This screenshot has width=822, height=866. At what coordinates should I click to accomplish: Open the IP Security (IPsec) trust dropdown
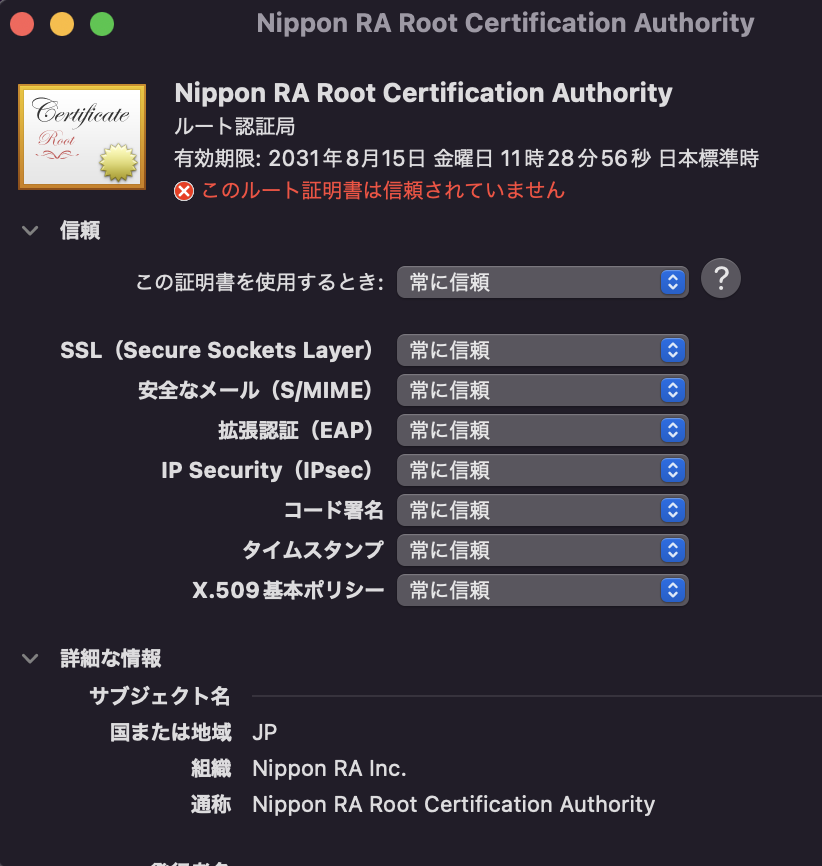pyautogui.click(x=542, y=470)
